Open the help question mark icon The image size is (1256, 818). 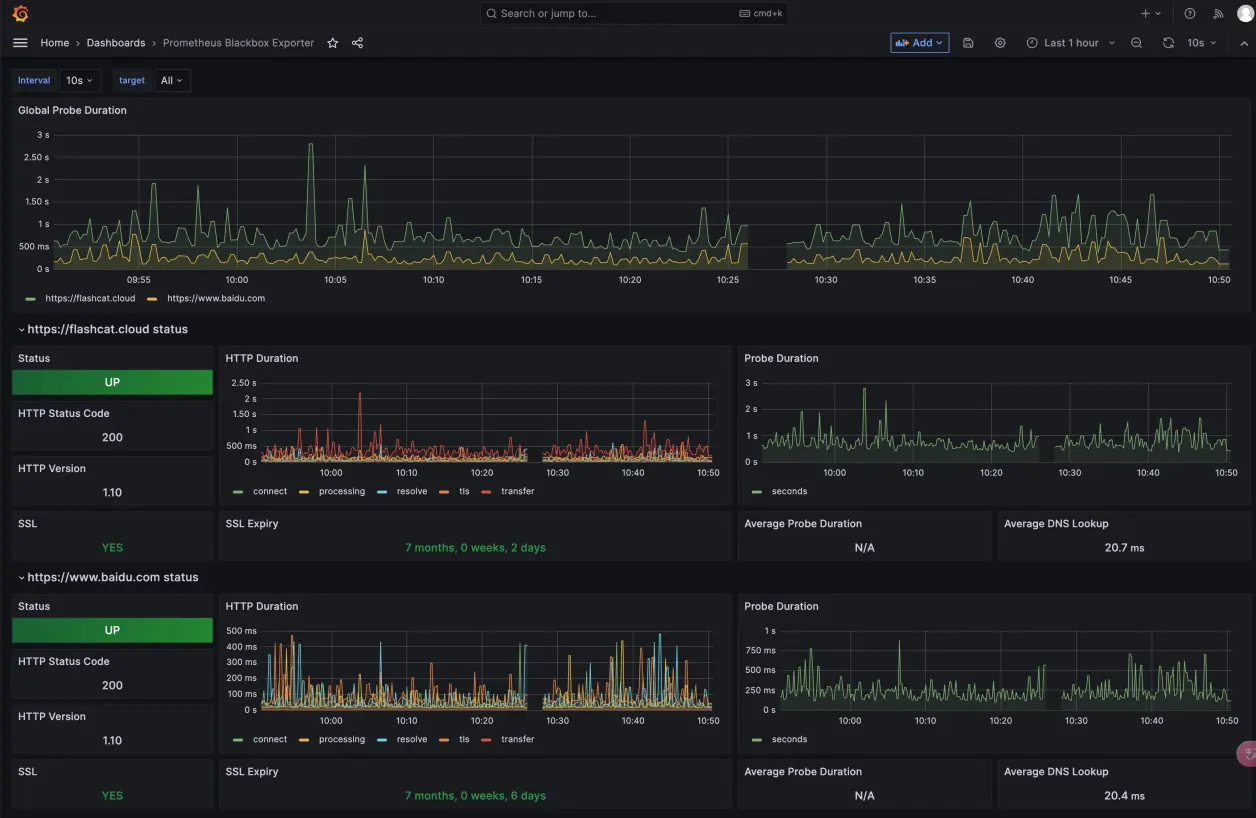[1190, 14]
